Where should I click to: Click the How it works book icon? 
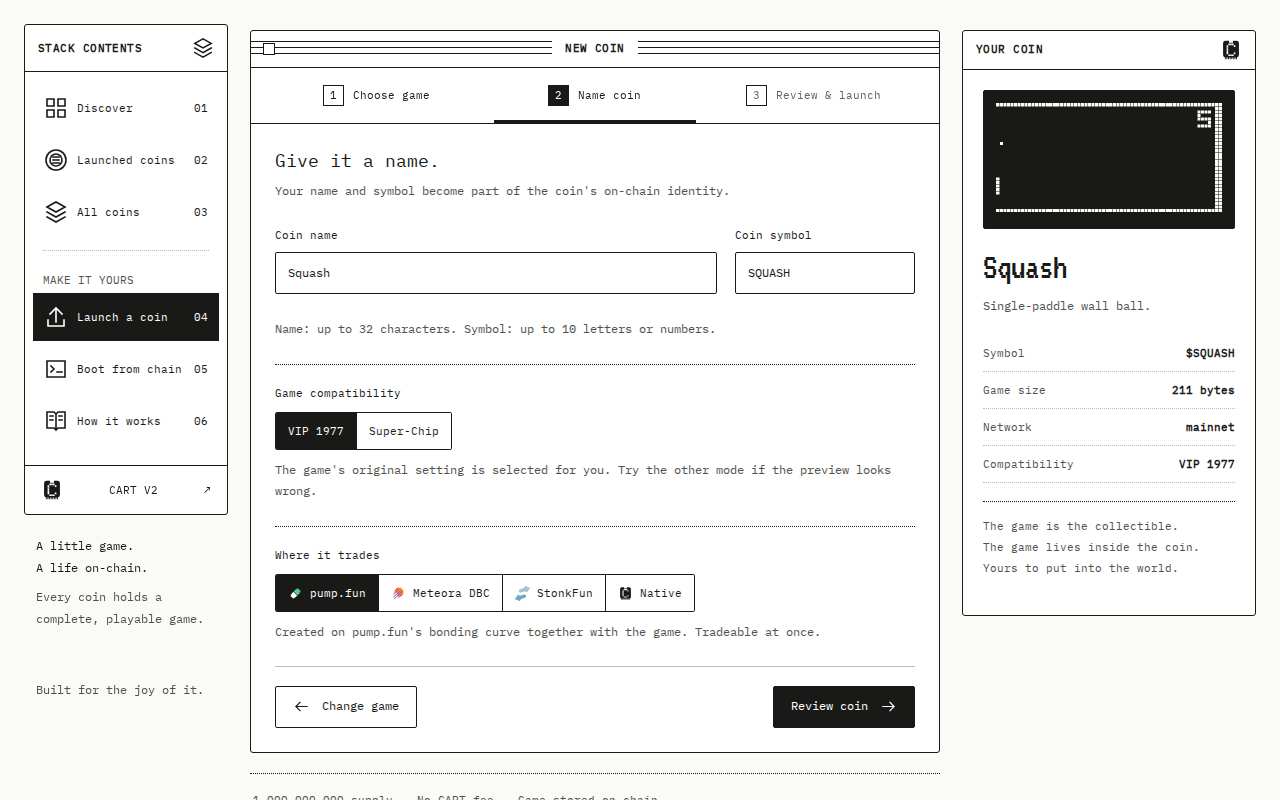coord(56,421)
